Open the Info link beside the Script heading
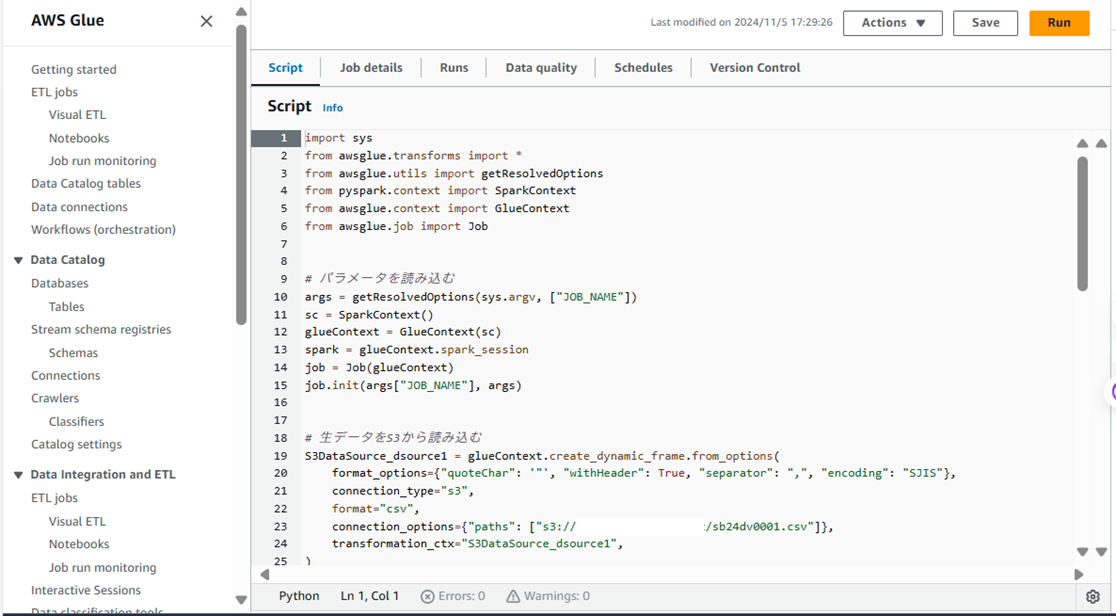 click(x=332, y=107)
